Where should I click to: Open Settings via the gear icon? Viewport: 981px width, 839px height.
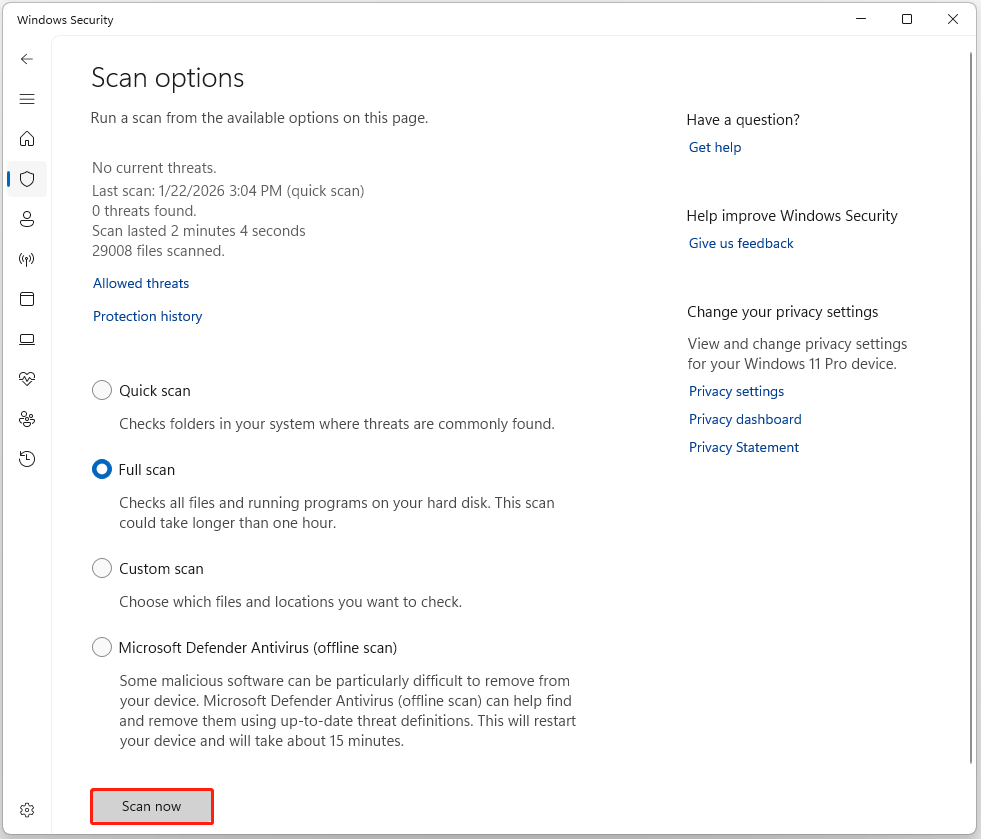pyautogui.click(x=27, y=810)
